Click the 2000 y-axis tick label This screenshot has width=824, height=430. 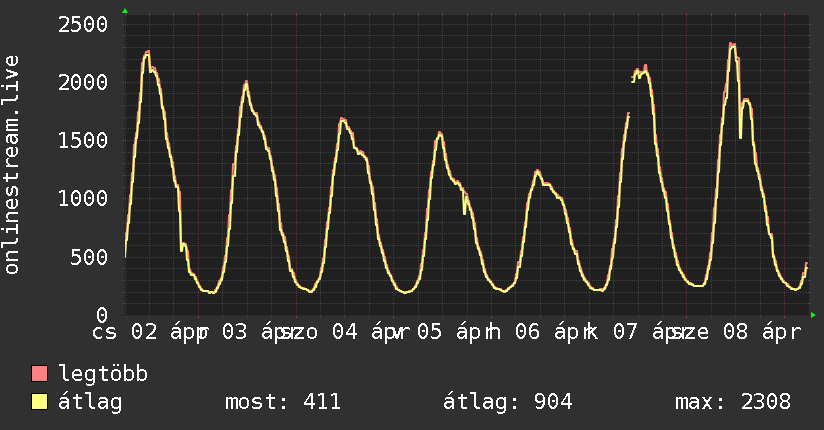pyautogui.click(x=82, y=83)
